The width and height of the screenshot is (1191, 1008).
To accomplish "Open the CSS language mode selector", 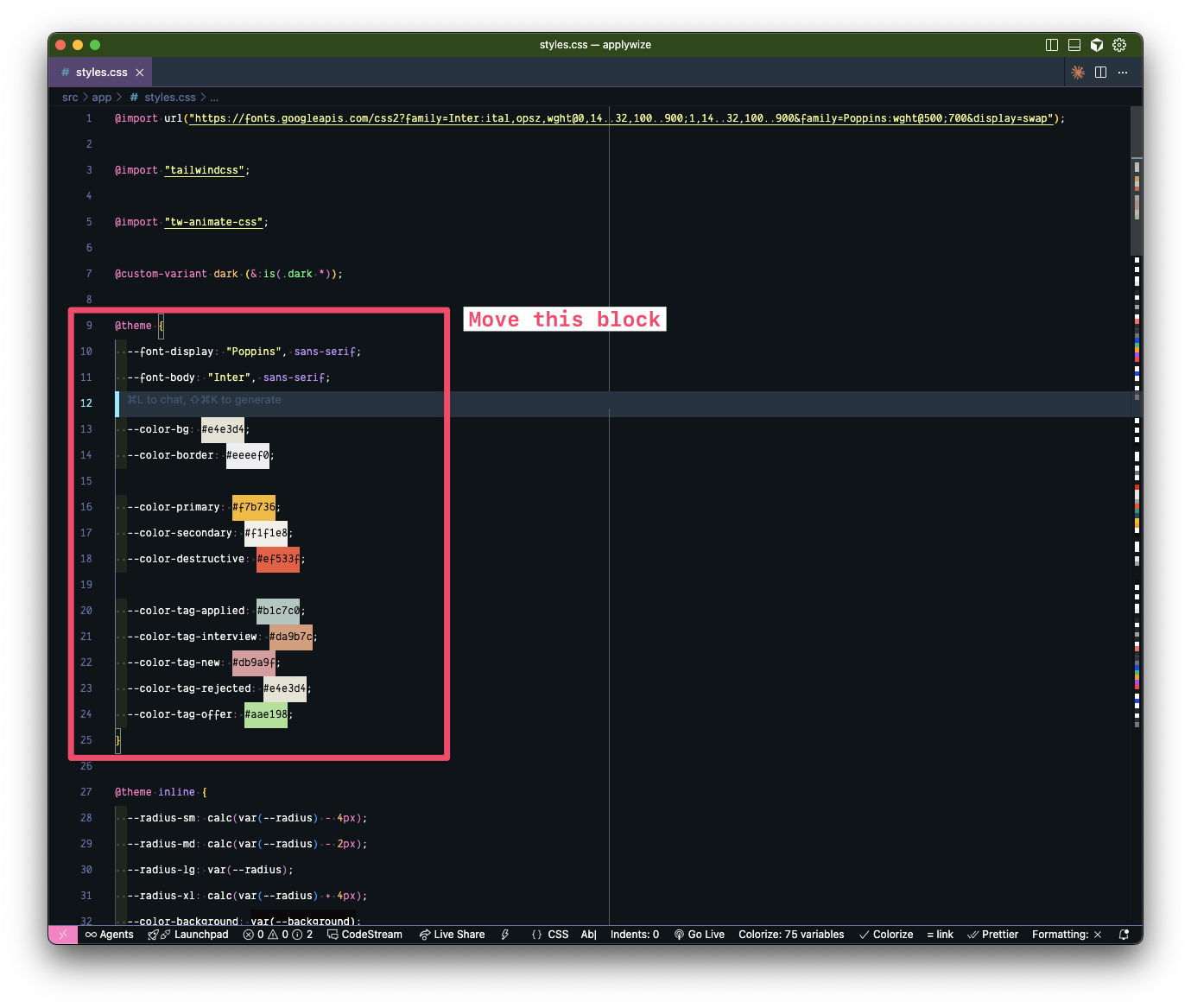I will click(x=550, y=934).
